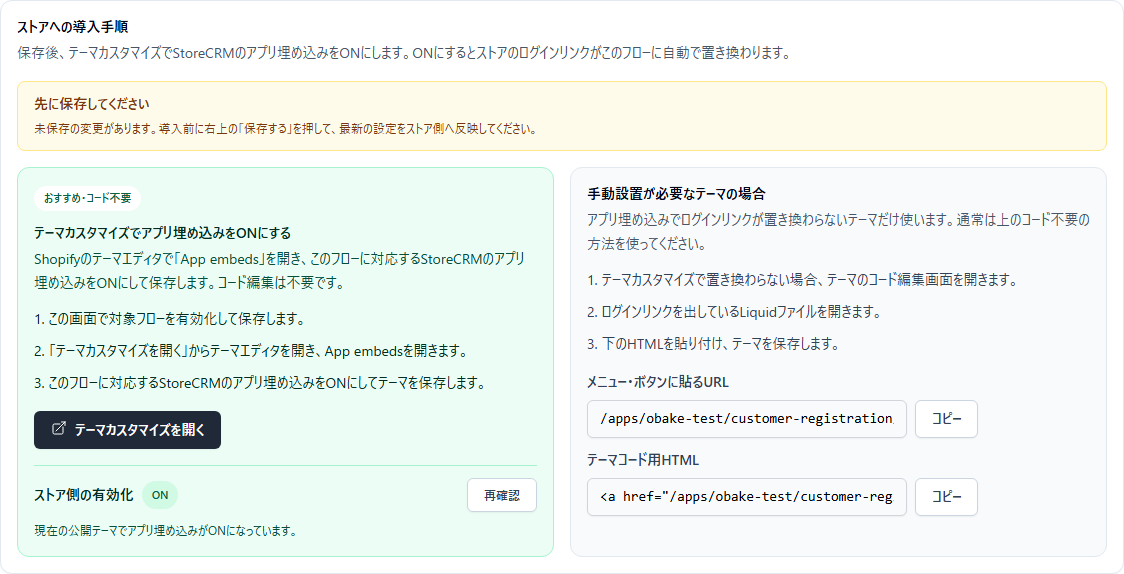The height and width of the screenshot is (574, 1124).
Task: Click アプリ埋め込みでログインリンクが置き換わらない paragraph
Action: pos(839,231)
